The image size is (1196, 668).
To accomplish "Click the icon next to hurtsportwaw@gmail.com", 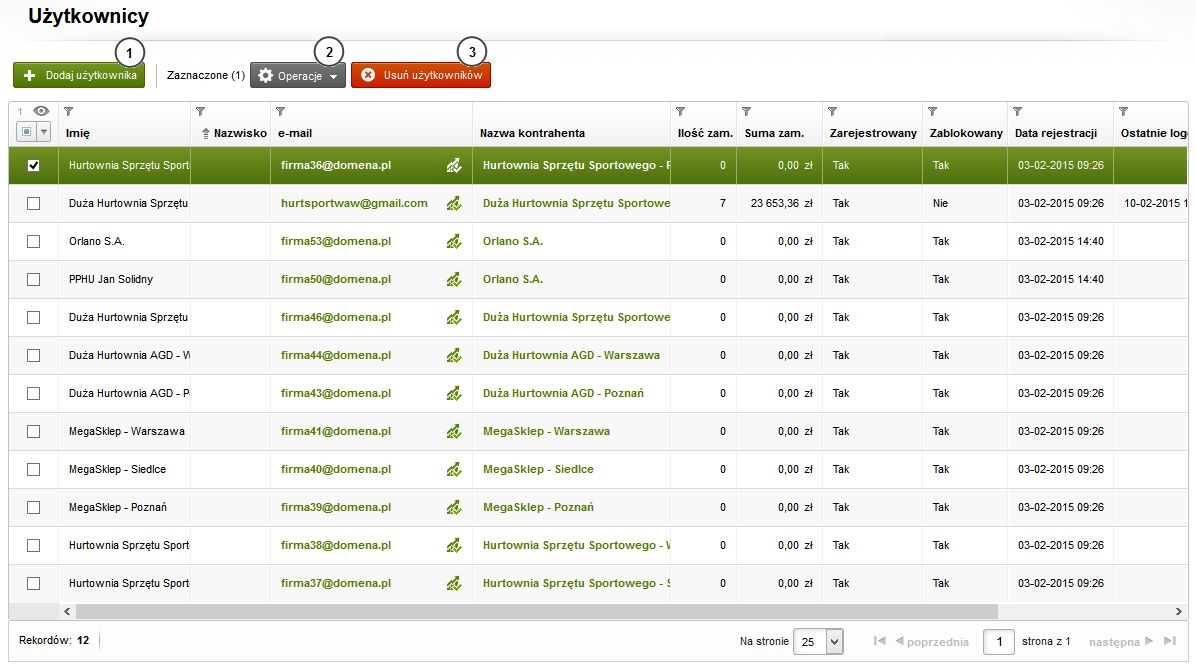I will point(454,204).
